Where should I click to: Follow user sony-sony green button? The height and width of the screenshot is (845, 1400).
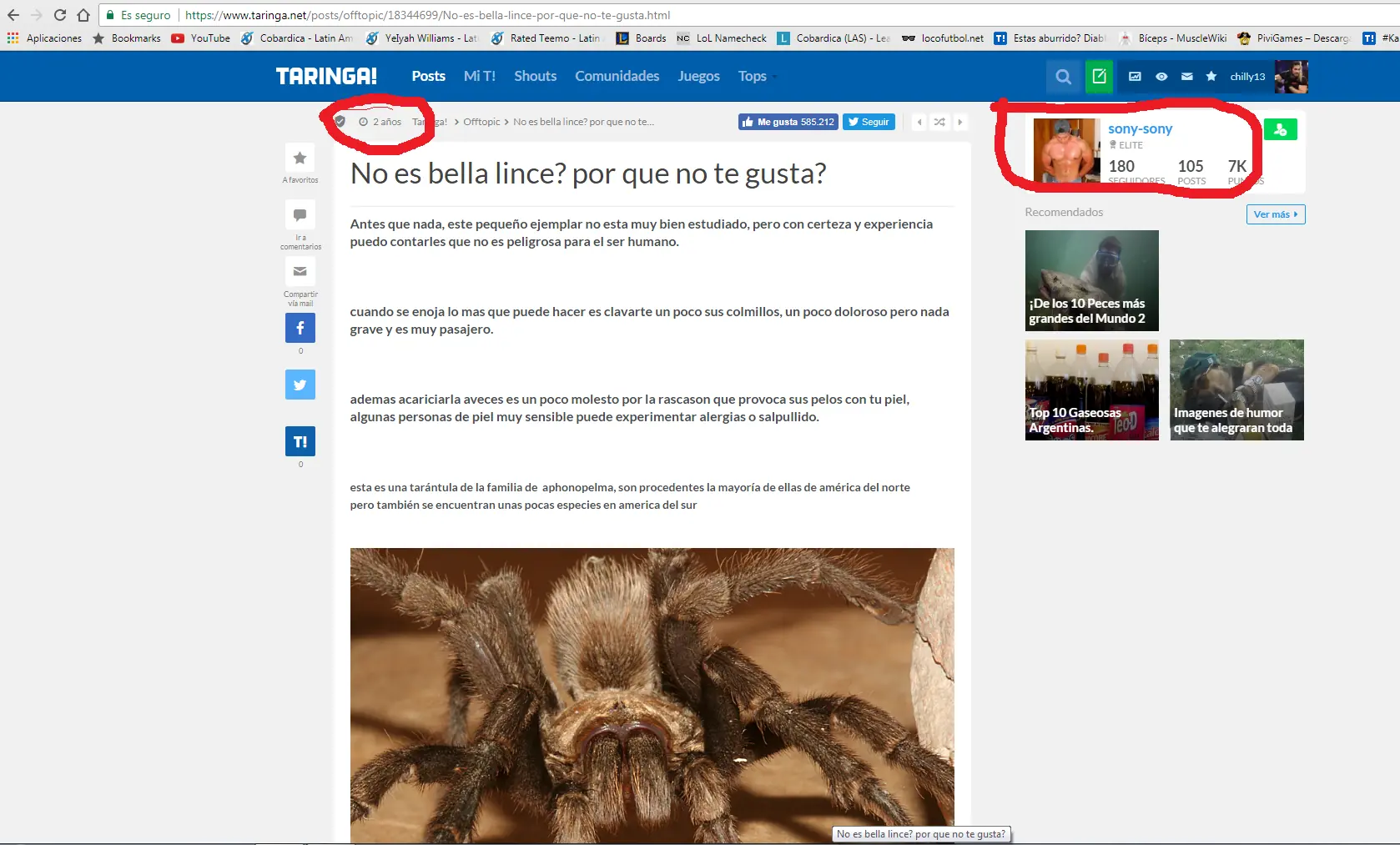click(x=1280, y=129)
